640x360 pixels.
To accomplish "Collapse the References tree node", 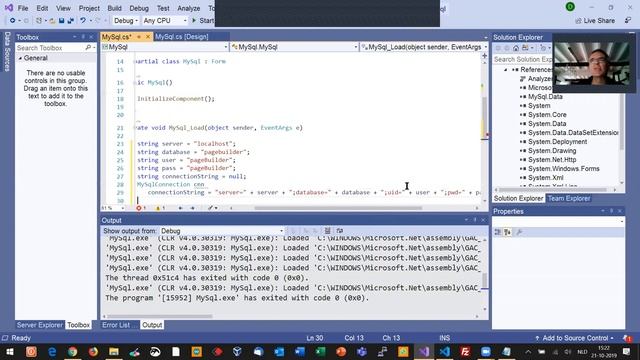I will point(505,70).
